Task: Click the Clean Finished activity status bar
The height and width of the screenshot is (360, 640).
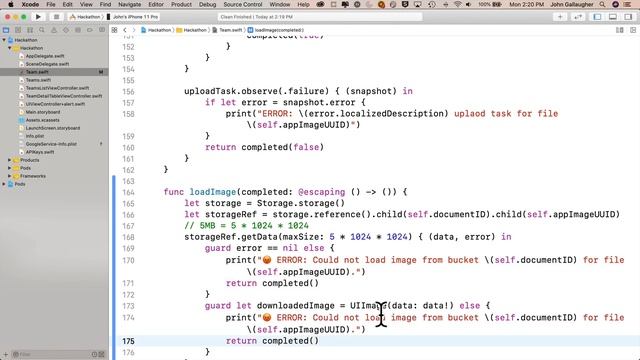Action: (x=320, y=17)
